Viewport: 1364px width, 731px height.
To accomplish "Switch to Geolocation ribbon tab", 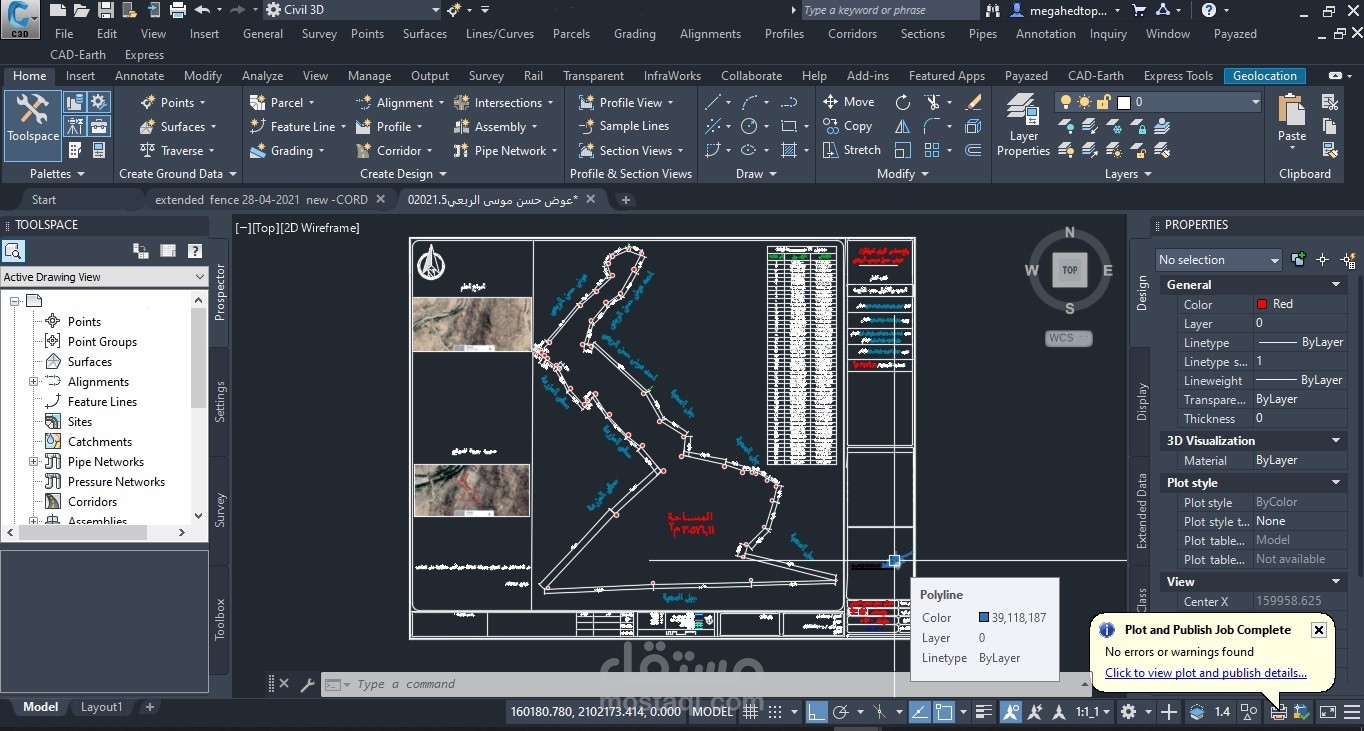I will [1264, 76].
